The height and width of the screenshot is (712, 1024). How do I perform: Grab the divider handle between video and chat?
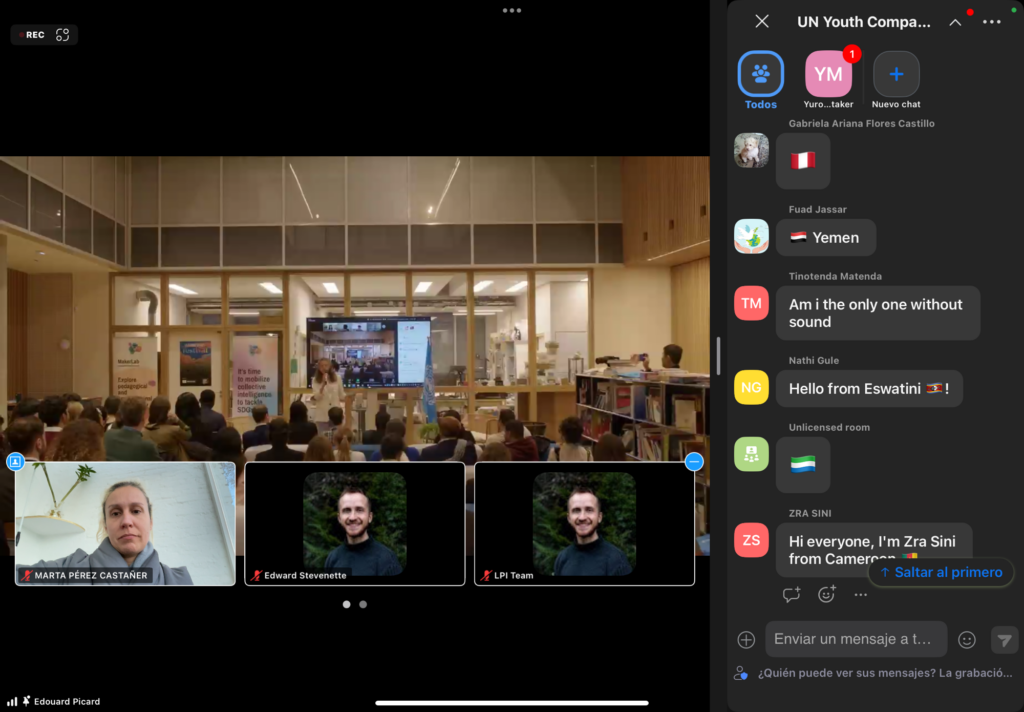tap(718, 356)
